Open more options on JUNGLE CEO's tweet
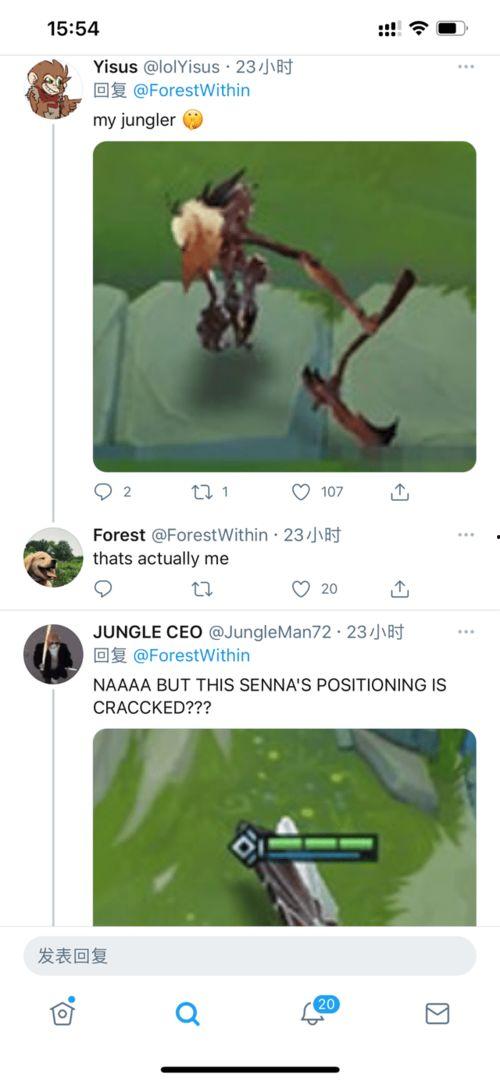Image resolution: width=500 pixels, height=1082 pixels. coord(466,631)
